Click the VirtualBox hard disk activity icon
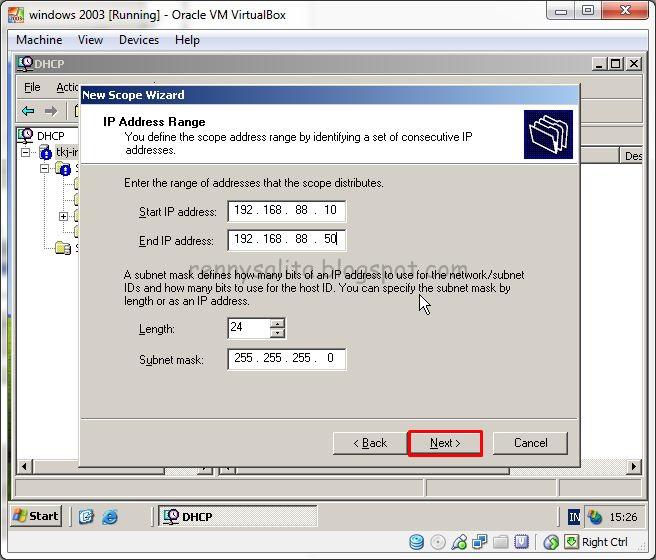Screen dimensions: 656x560 click(416, 542)
